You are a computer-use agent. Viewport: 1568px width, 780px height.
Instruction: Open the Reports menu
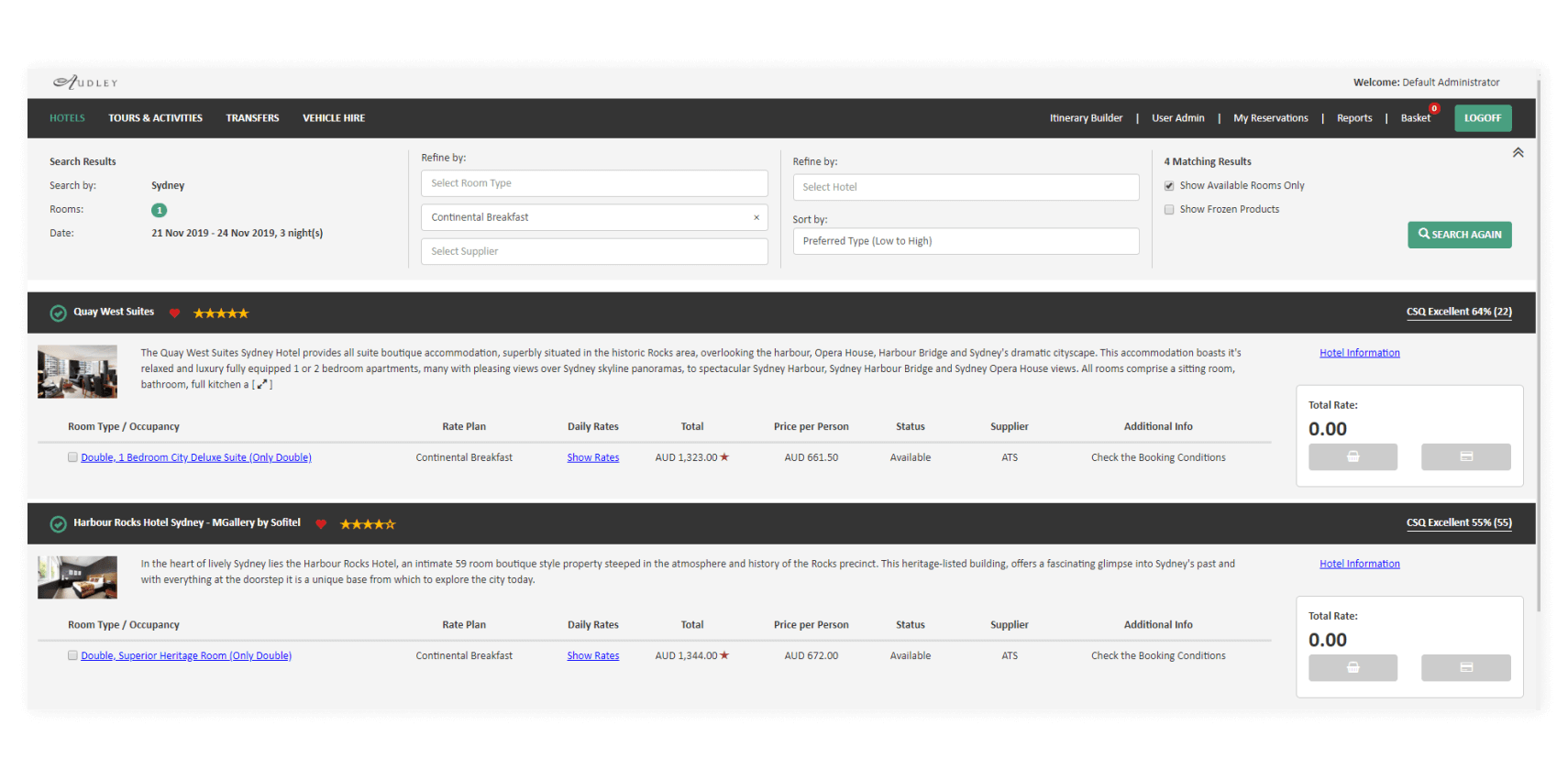(x=1353, y=118)
